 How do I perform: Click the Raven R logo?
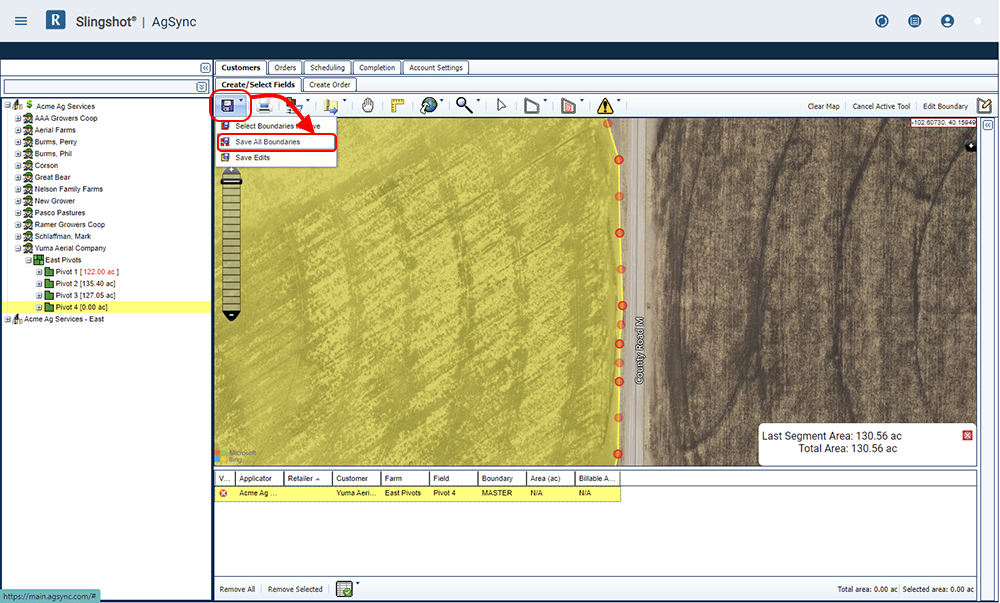(x=55, y=20)
